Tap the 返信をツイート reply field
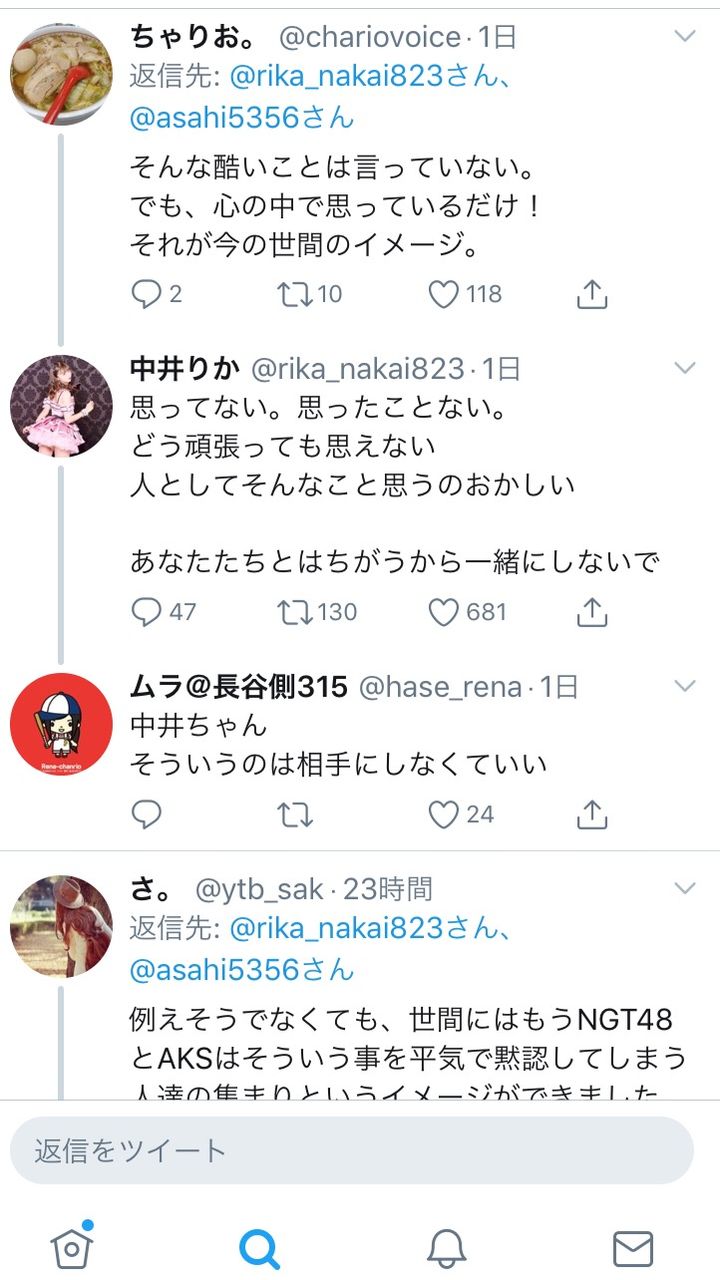This screenshot has width=720, height=1280. [x=352, y=1150]
